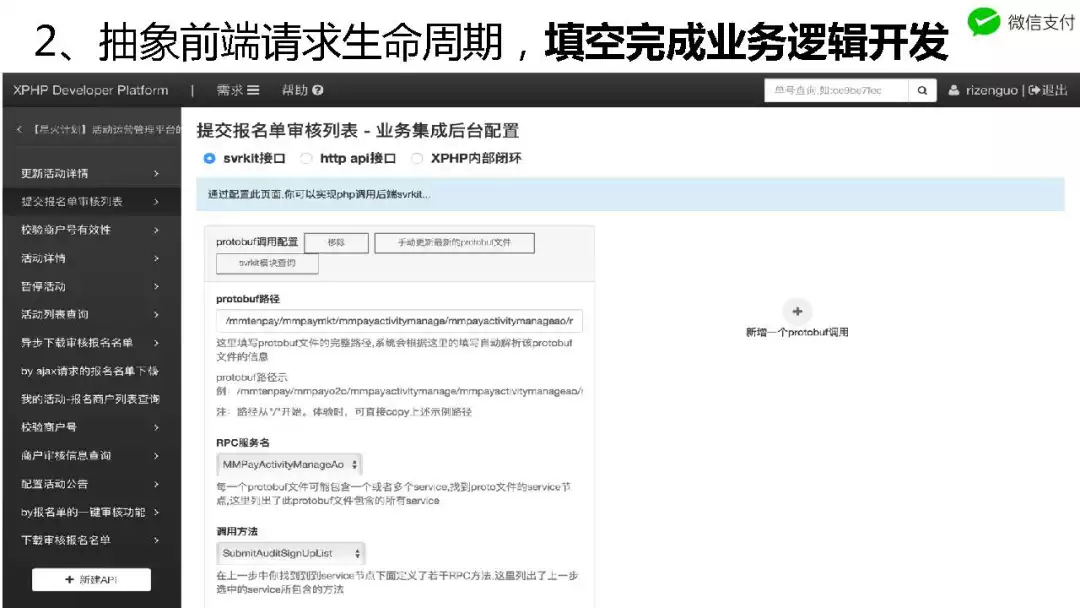Click the 移除 button
The width and height of the screenshot is (1080, 608).
[x=336, y=242]
